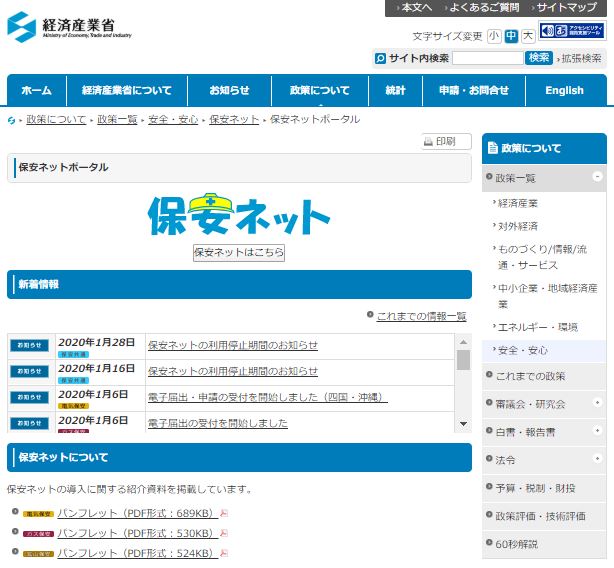The height and width of the screenshot is (568, 614).
Task: Click PDF icon next to 524KB pamphlet
Action: (224, 553)
